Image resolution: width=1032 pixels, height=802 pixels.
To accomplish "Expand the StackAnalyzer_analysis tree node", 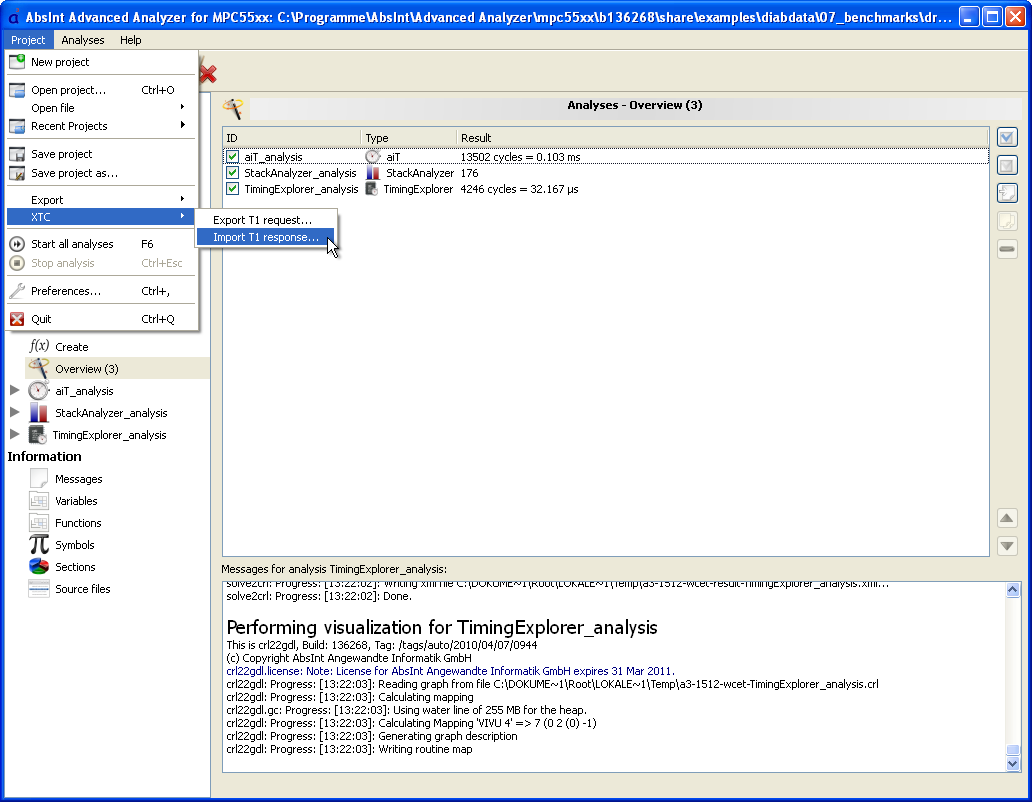I will click(14, 413).
